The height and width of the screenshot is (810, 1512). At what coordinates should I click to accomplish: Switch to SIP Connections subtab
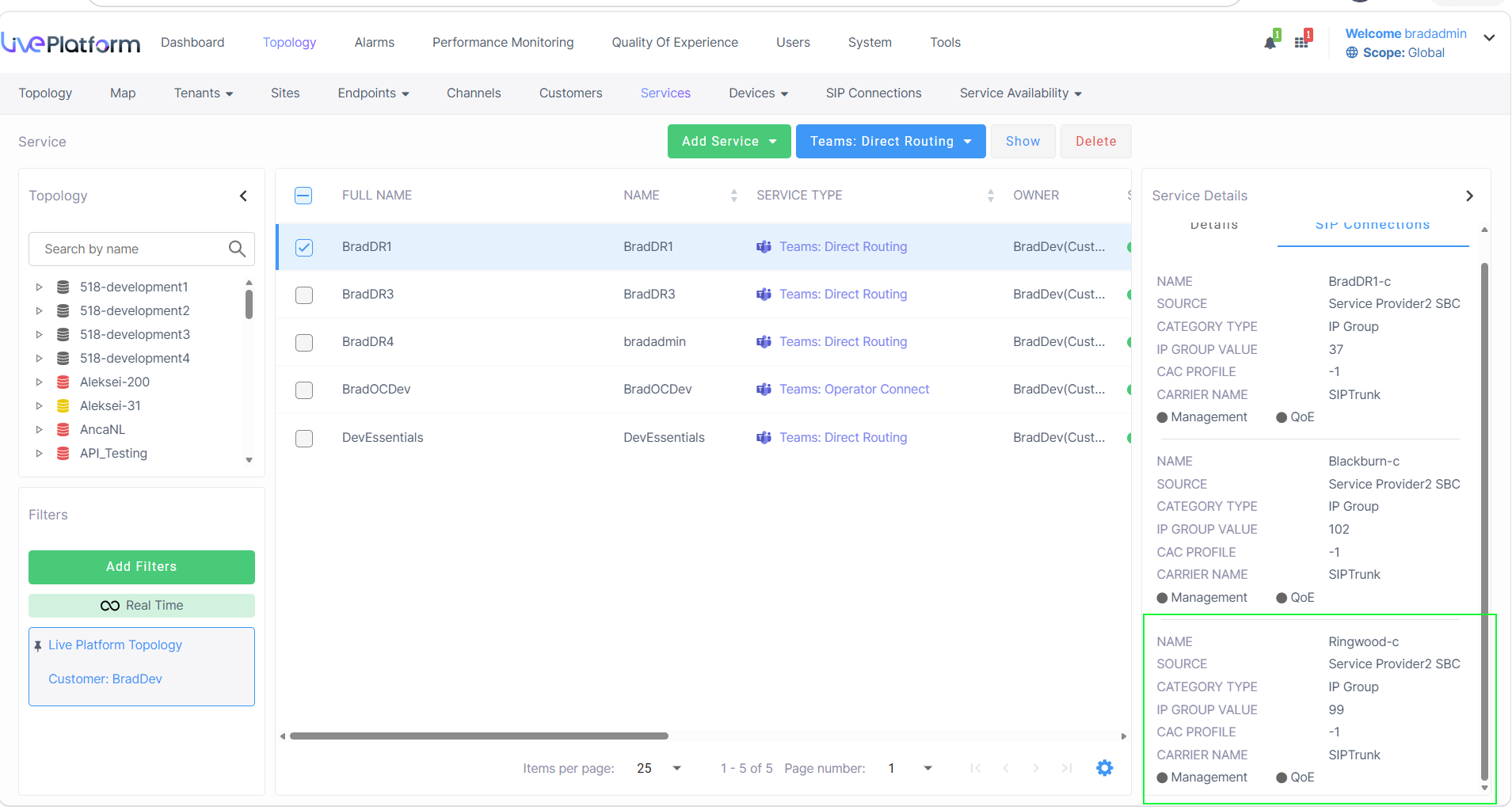click(874, 93)
